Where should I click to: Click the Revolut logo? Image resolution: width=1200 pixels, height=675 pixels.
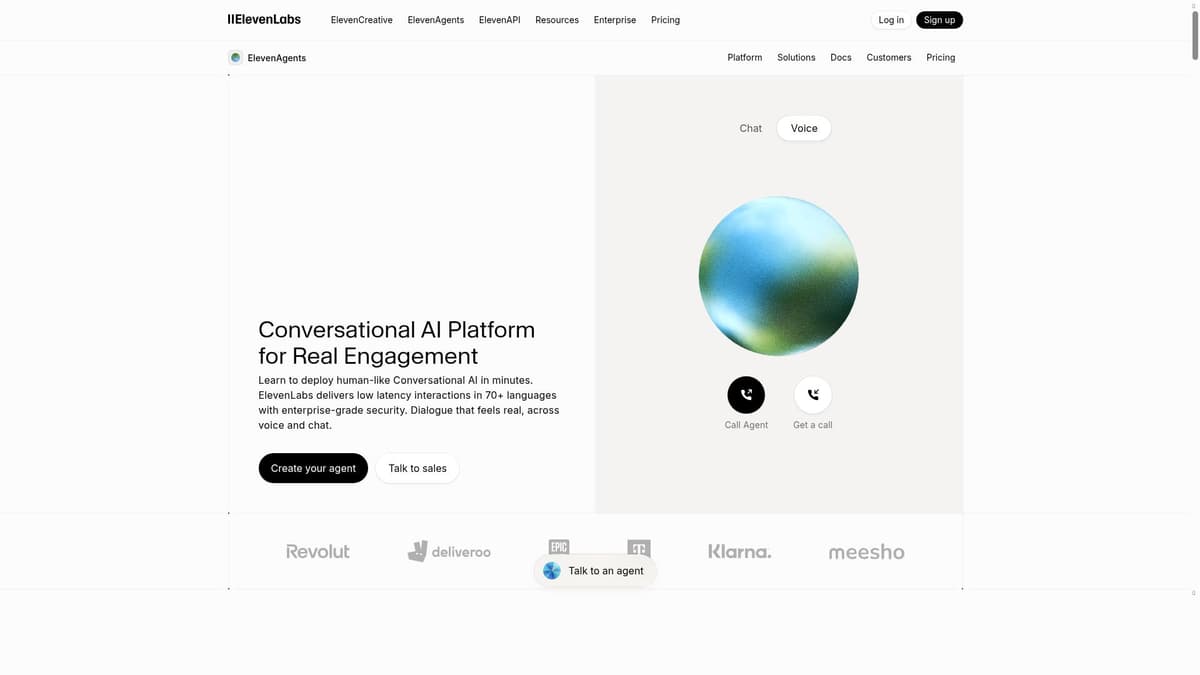(317, 551)
